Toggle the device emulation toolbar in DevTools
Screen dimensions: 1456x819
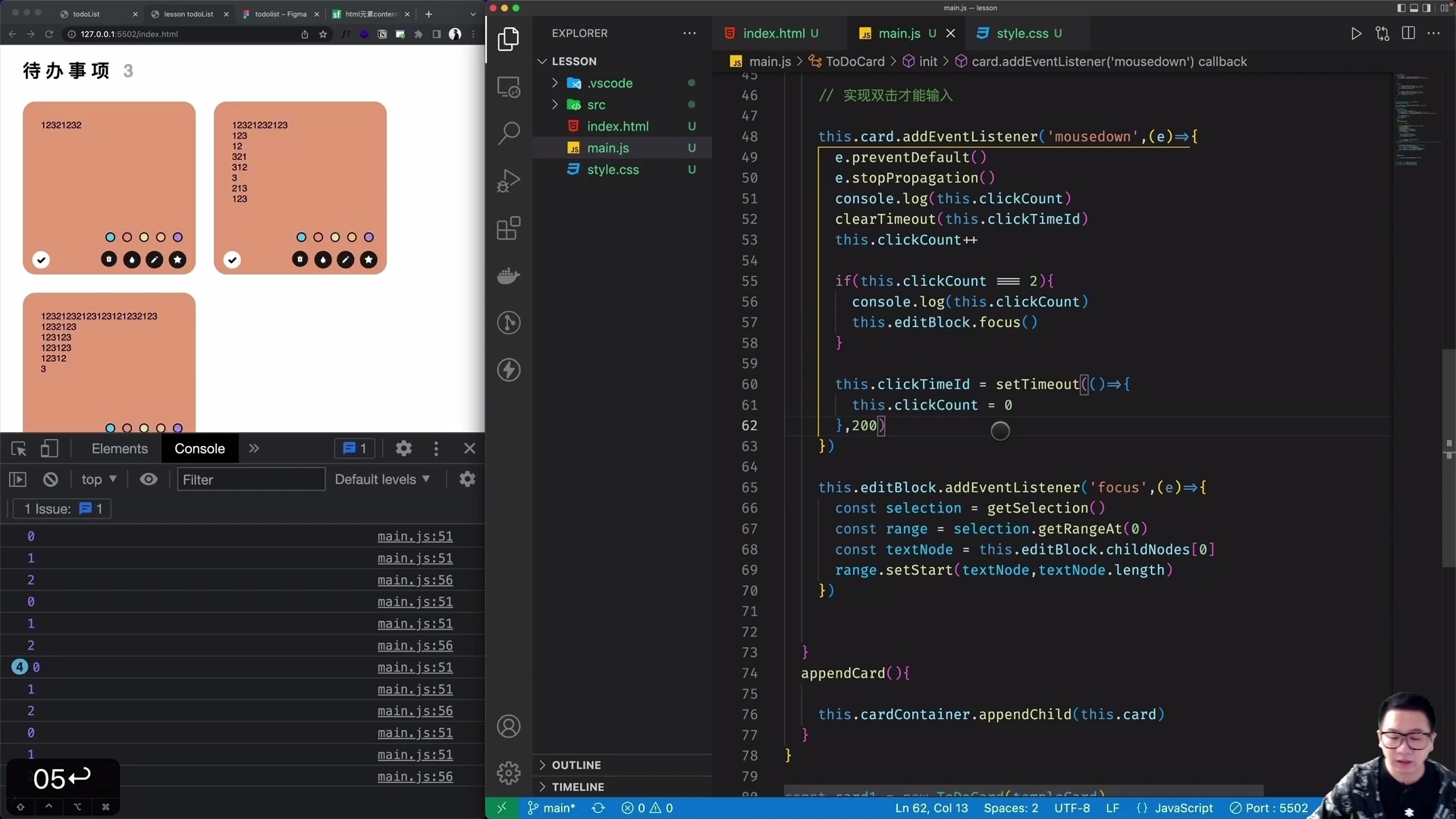(x=49, y=448)
